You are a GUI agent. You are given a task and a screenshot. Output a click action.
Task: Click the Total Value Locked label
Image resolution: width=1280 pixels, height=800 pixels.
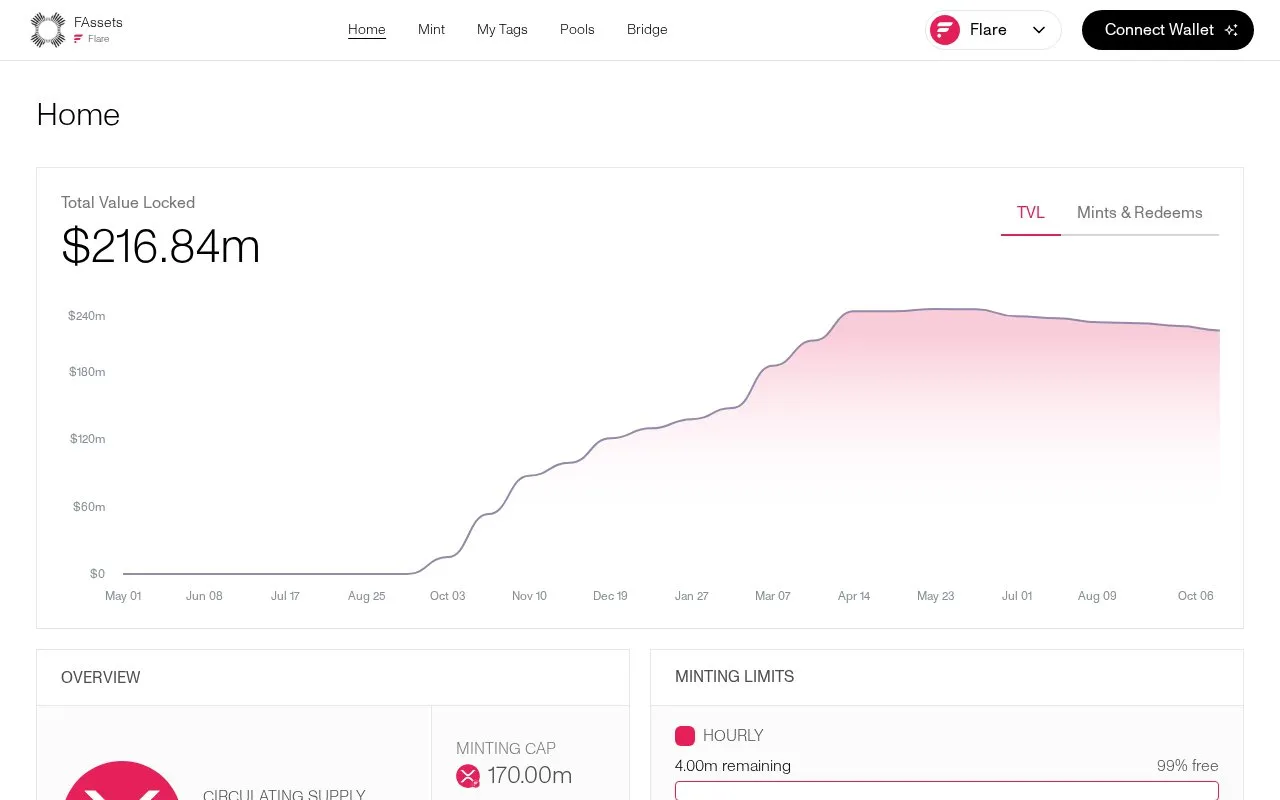128,202
